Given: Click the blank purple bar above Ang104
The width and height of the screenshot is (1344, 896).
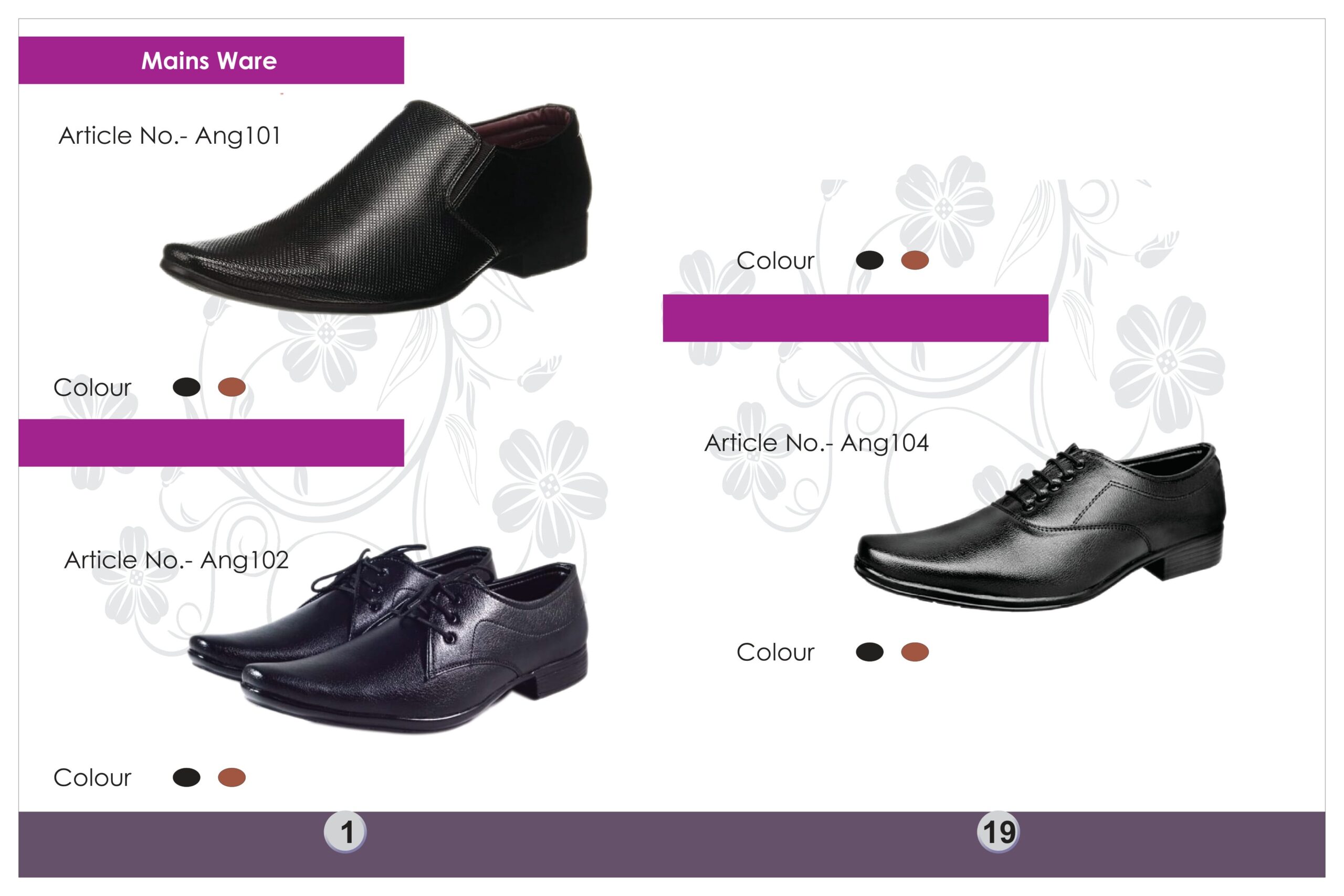Looking at the screenshot, I should click(x=855, y=318).
